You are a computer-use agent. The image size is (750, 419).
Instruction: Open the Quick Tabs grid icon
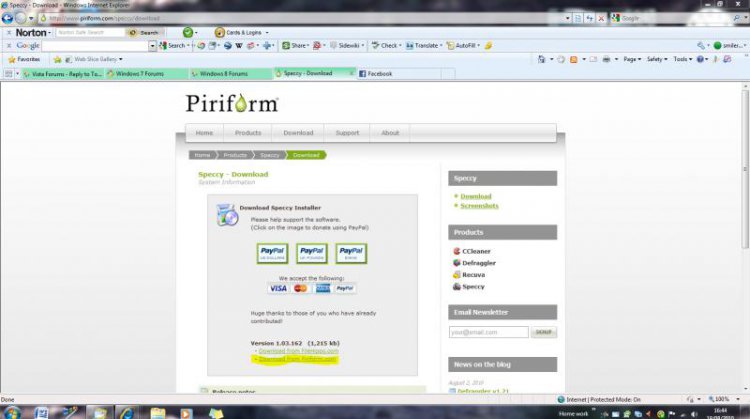tap(8, 74)
